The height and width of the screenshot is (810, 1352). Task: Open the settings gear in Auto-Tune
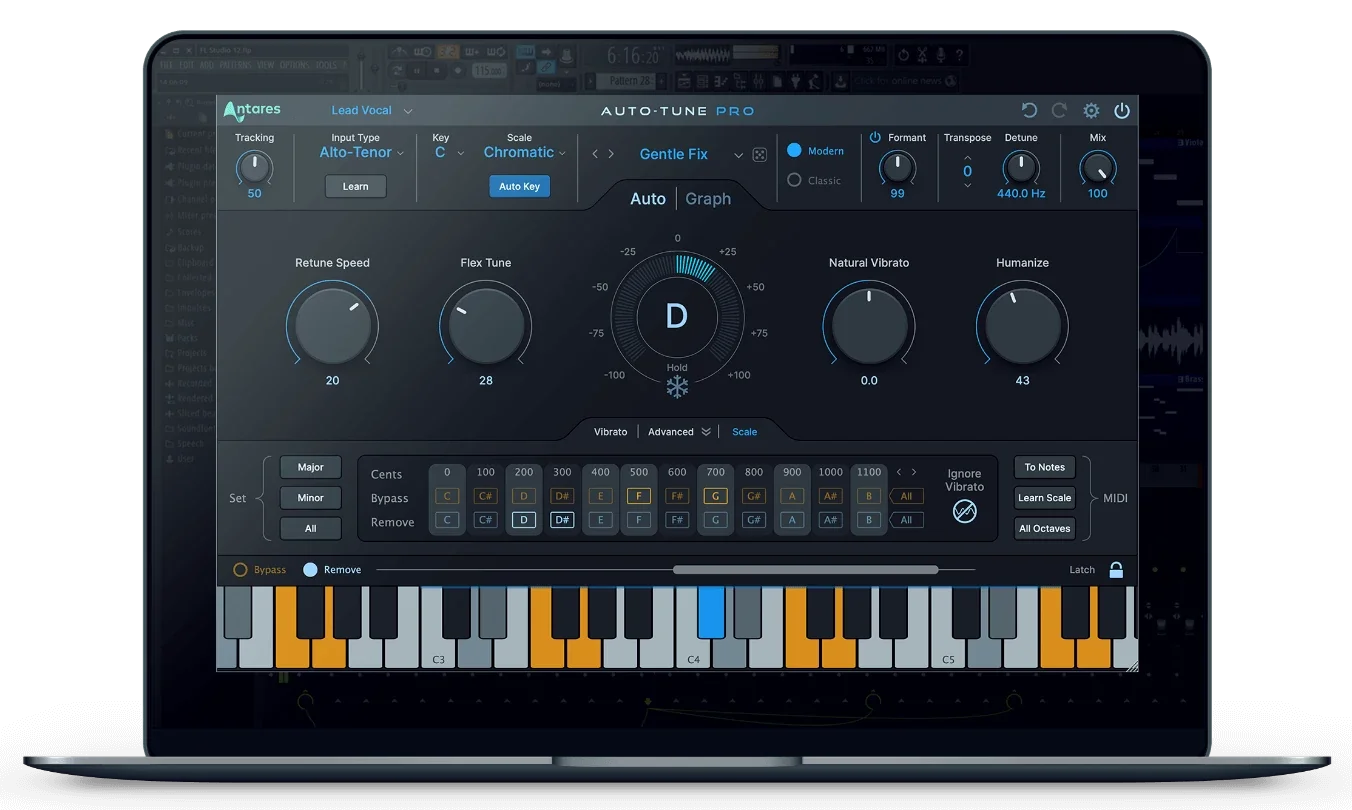click(1091, 111)
